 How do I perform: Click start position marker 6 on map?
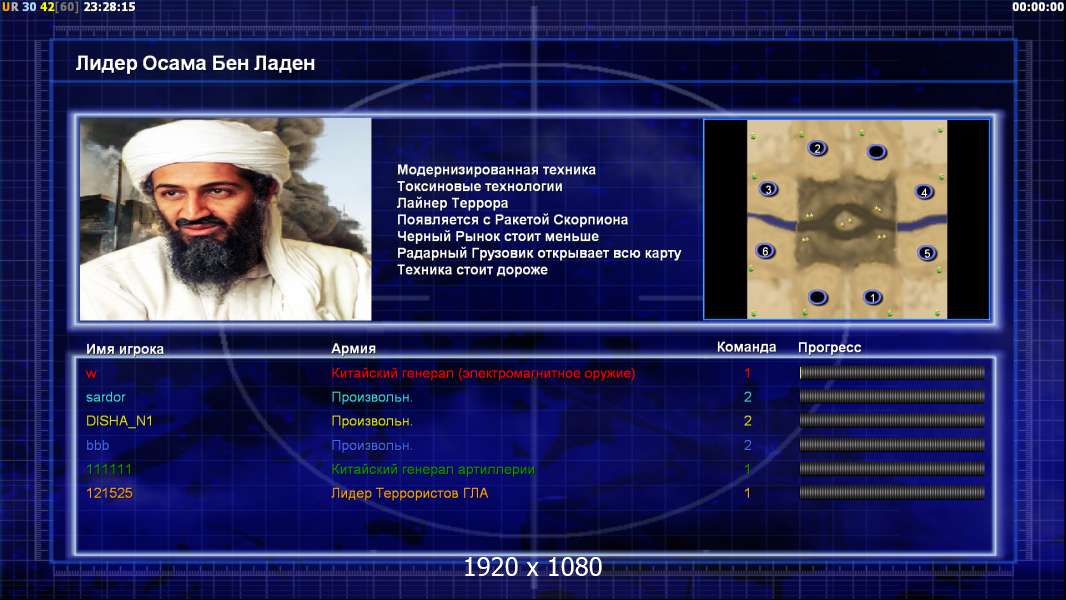766,251
